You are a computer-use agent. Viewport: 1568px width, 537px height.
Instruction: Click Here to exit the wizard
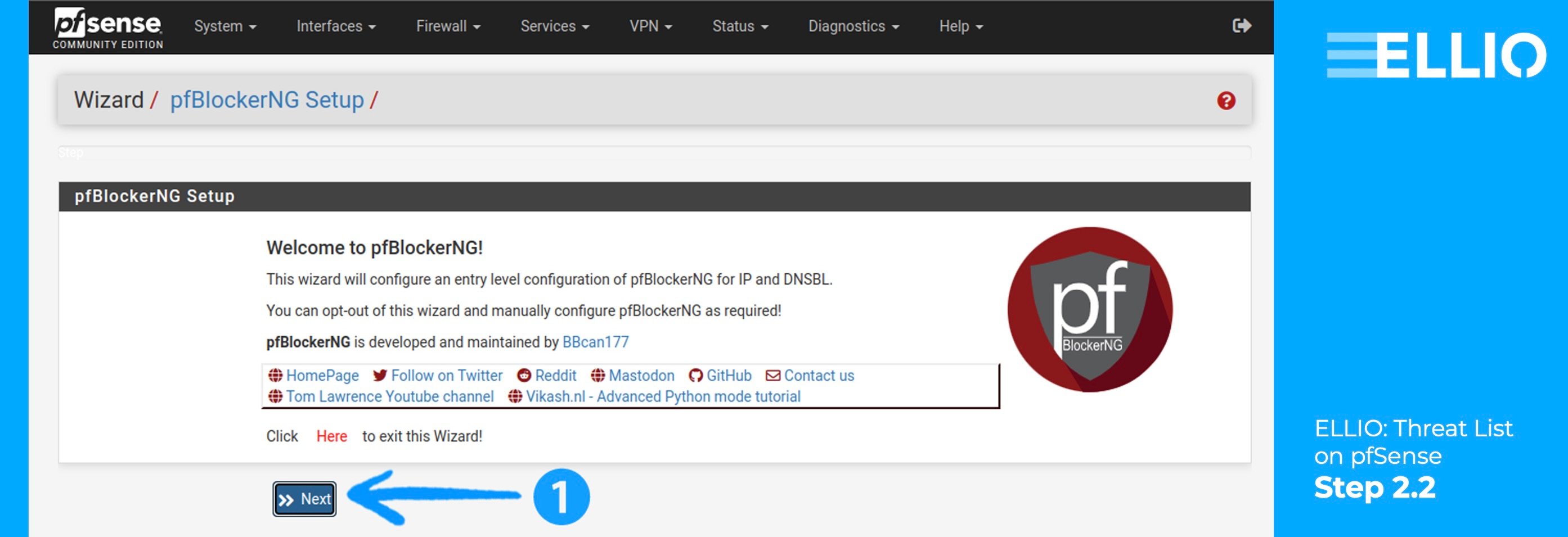[x=331, y=435]
